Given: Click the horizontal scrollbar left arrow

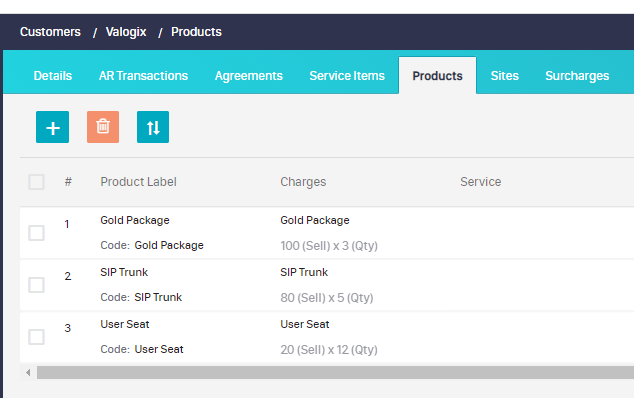Looking at the screenshot, I should pos(28,373).
